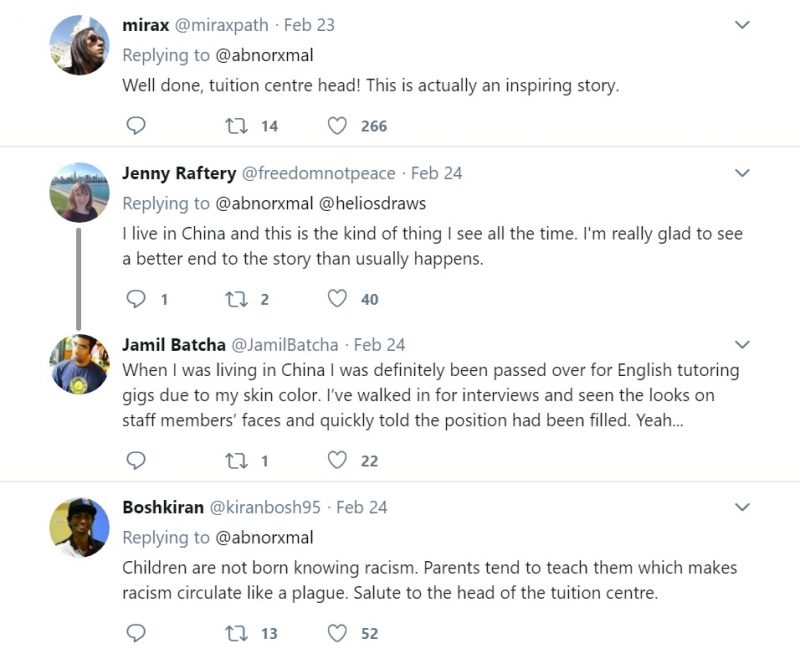Screen dimensions: 800x649
Task: Open more options on Jamil Batcha's tweet
Action: tap(742, 344)
